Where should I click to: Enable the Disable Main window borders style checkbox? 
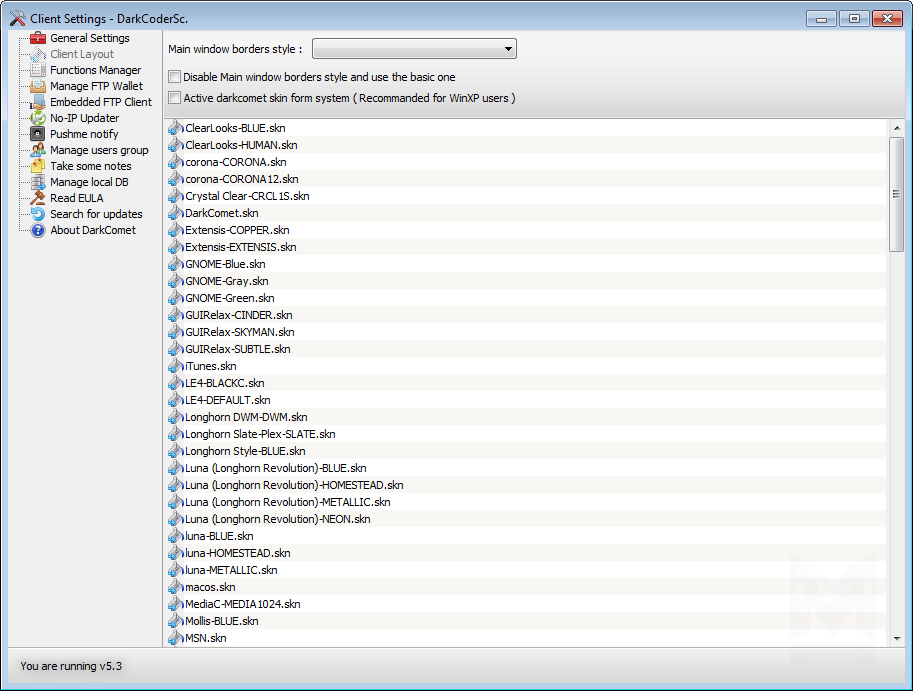pyautogui.click(x=175, y=77)
